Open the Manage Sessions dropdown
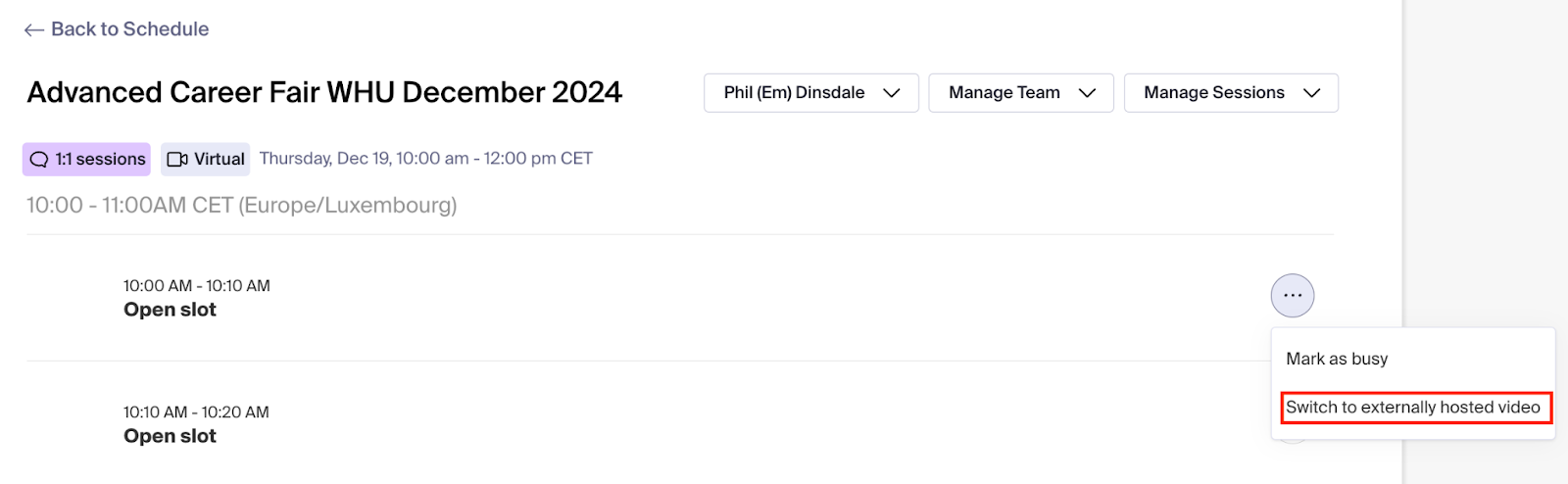This screenshot has height=484, width=1568. 1231,93
